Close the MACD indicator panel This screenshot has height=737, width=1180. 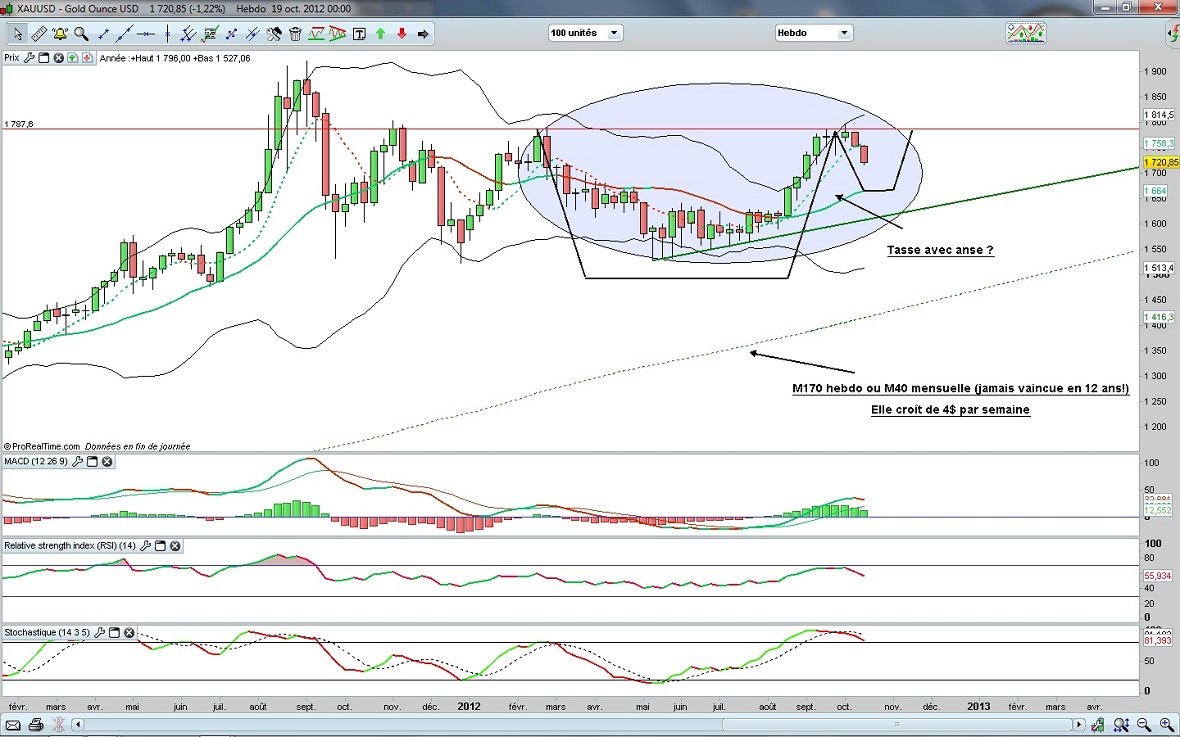[x=107, y=462]
